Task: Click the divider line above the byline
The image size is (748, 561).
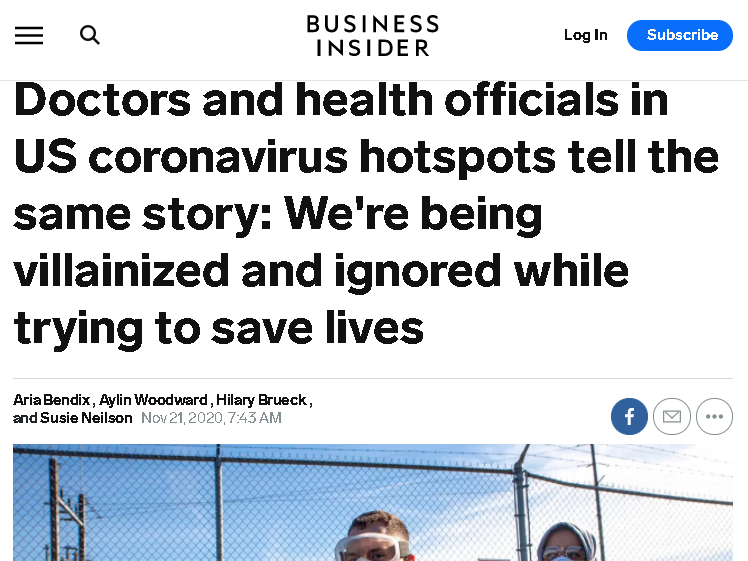Action: pos(373,378)
